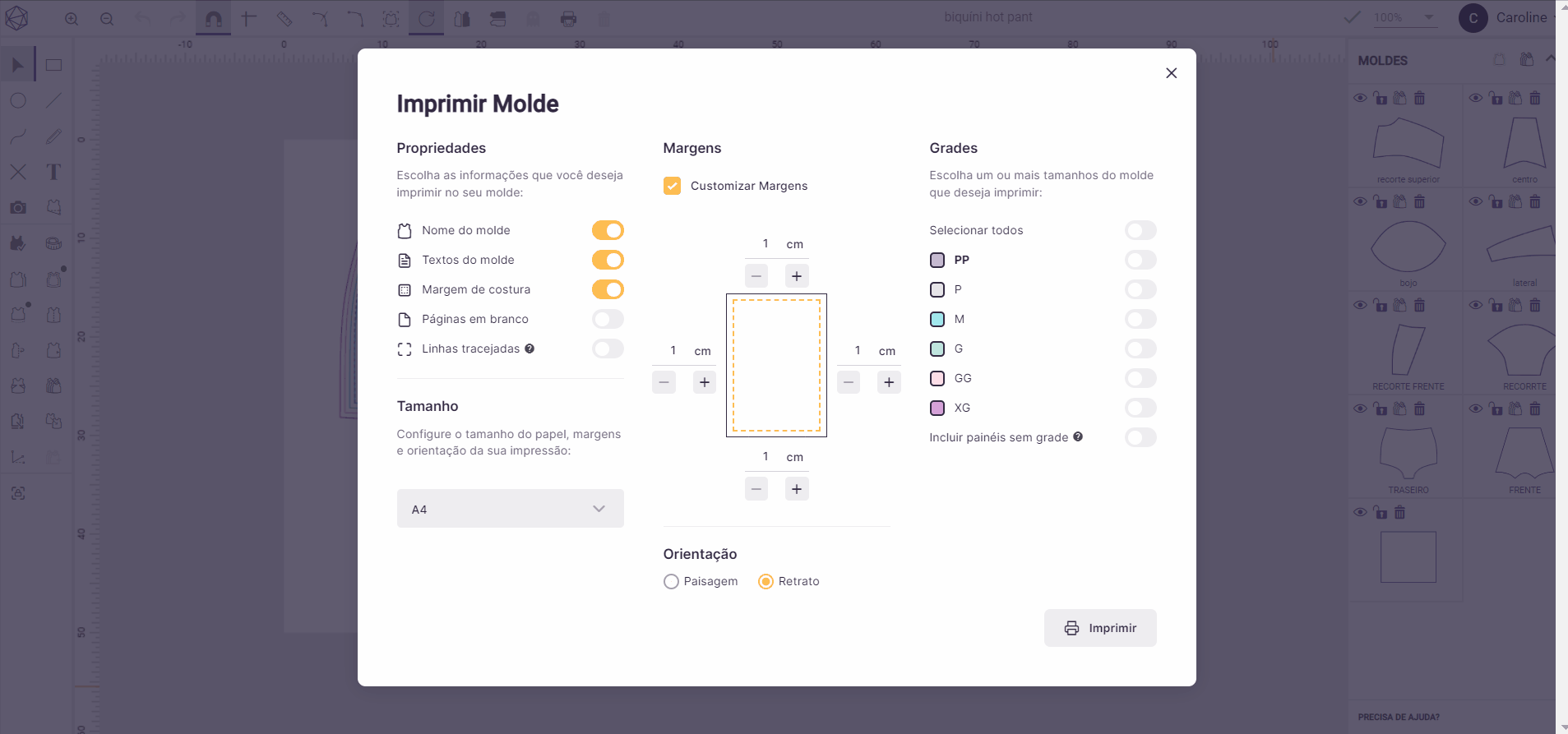Increase left margin with plus button
The height and width of the screenshot is (734, 1568).
705,382
